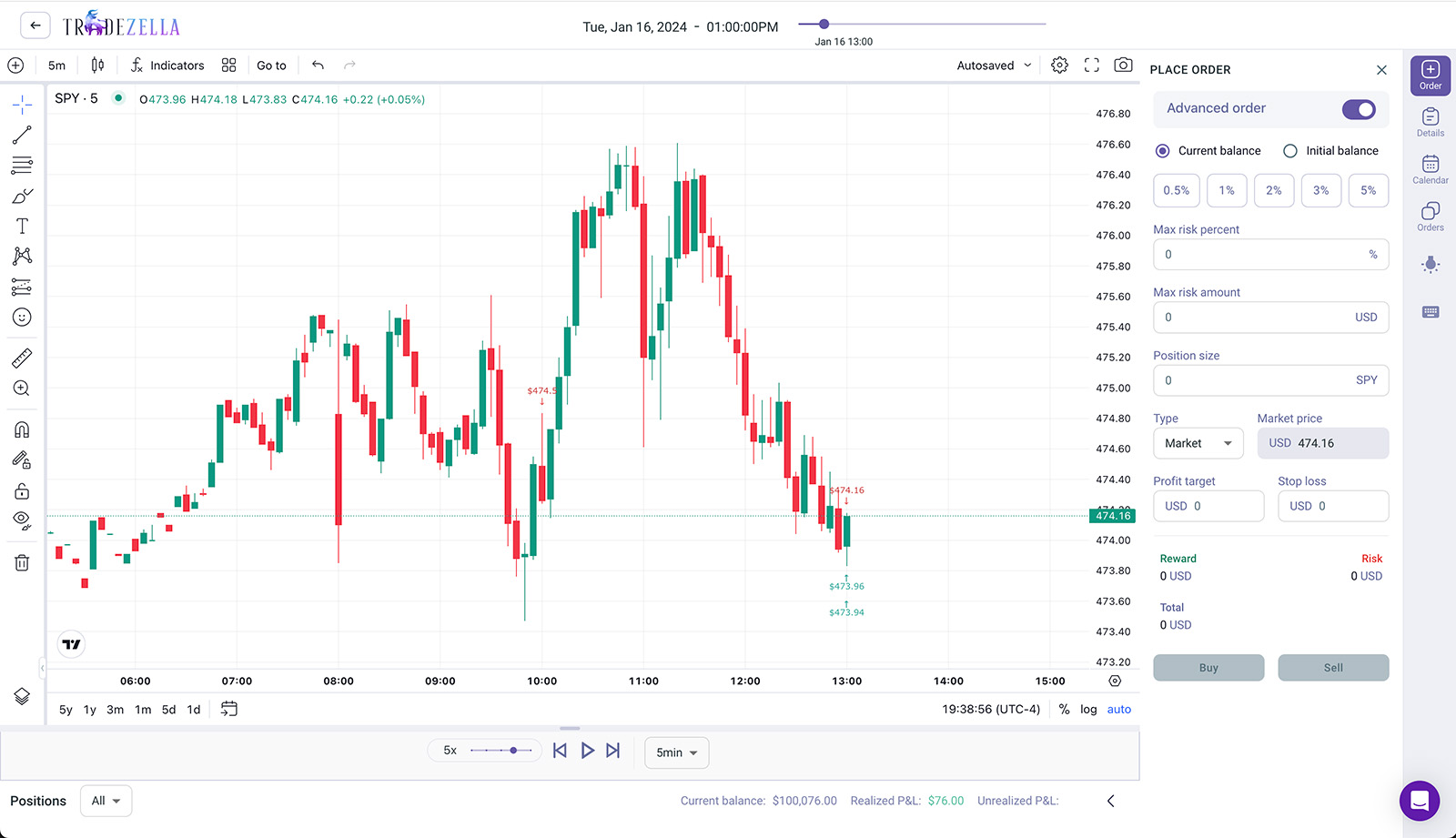Open chart settings gear
This screenshot has height=838, width=1456.
tap(1059, 66)
